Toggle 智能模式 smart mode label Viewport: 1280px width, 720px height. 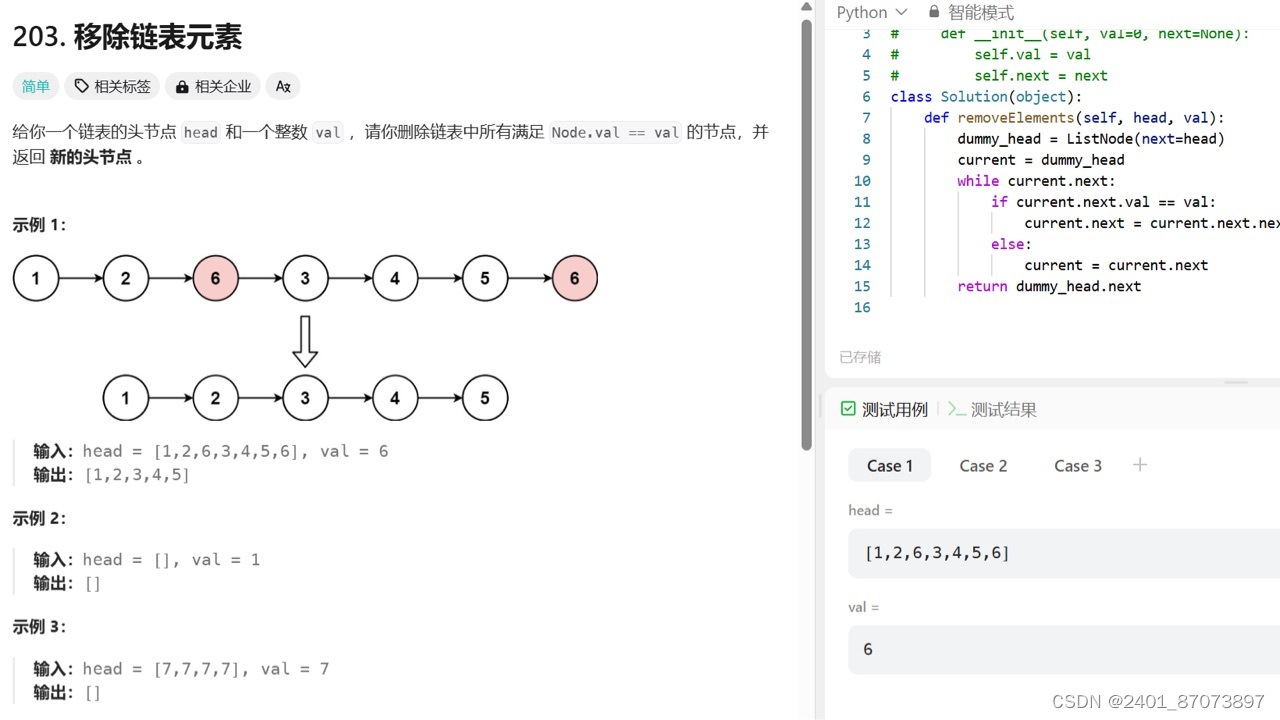980,12
